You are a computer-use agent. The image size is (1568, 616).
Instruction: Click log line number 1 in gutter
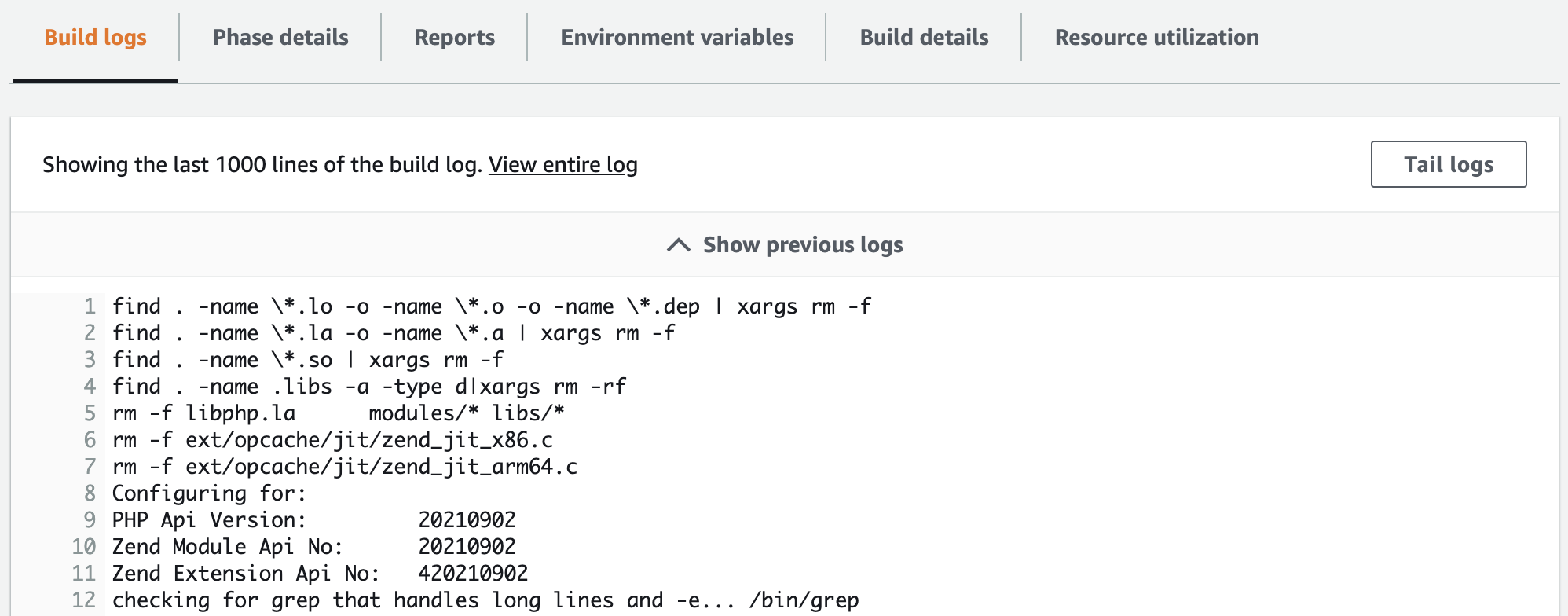coord(90,306)
